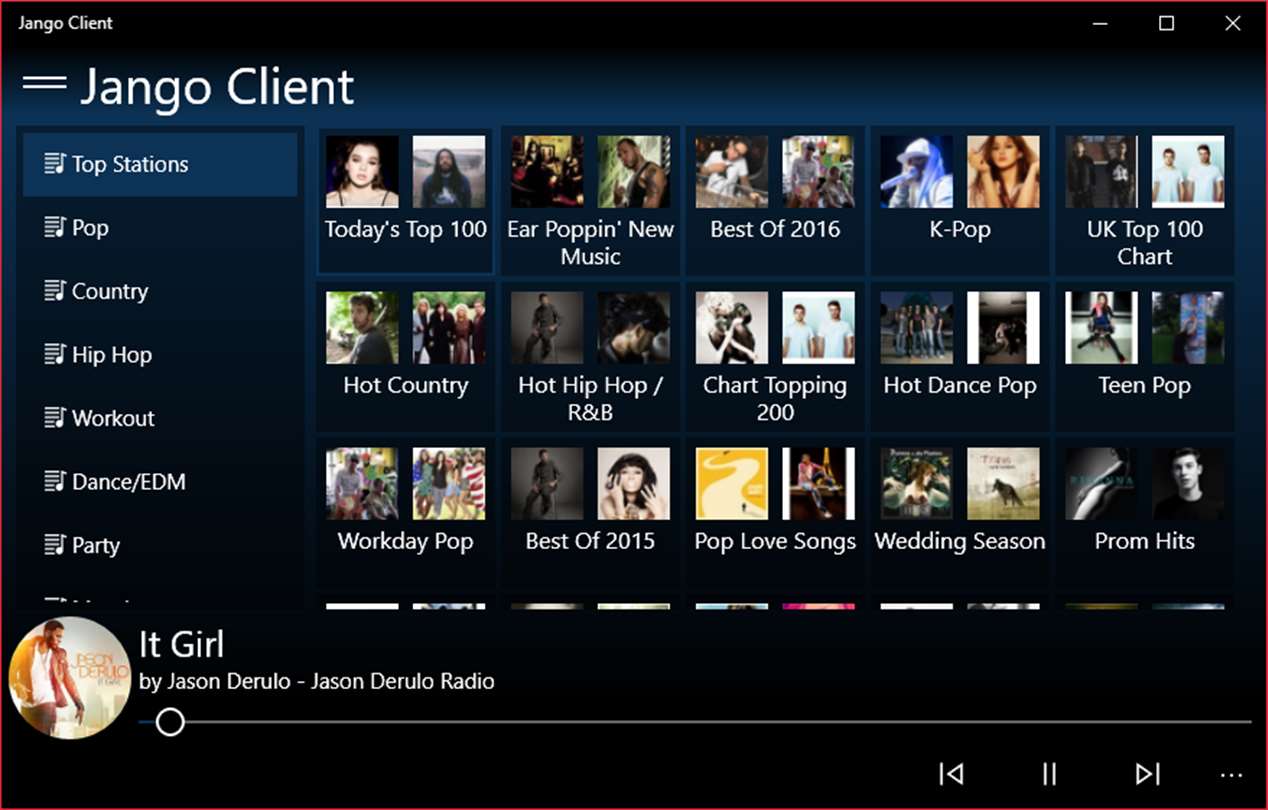Click the Jango Client app heading
The image size is (1268, 810).
click(217, 87)
